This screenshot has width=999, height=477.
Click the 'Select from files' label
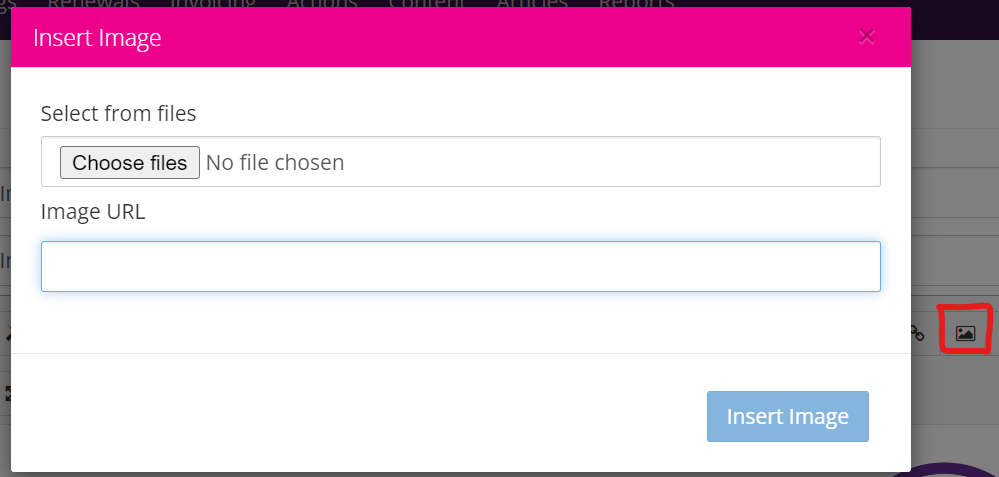(118, 114)
